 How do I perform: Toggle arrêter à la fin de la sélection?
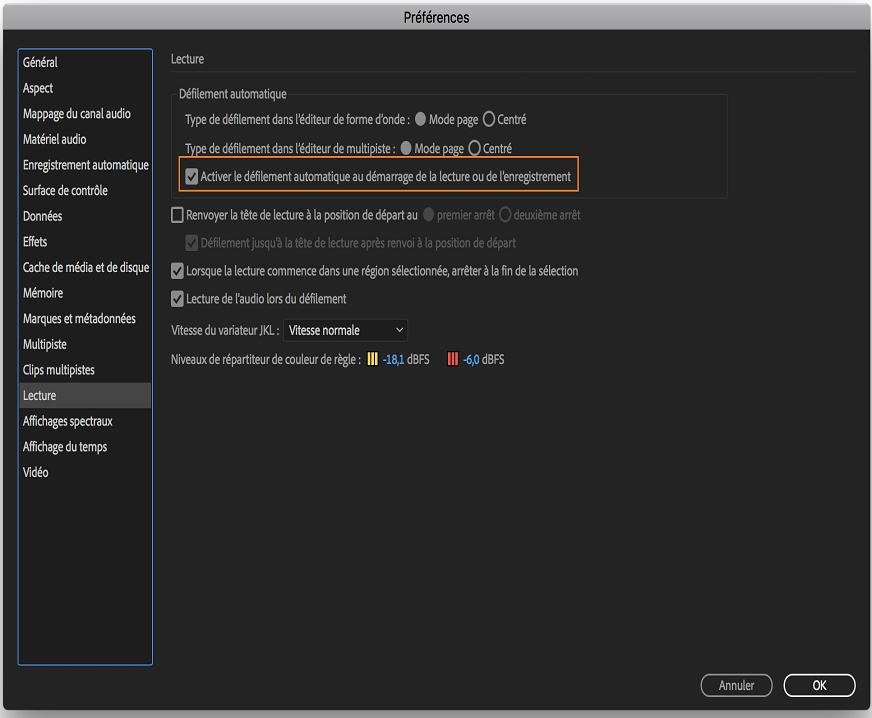[x=178, y=271]
